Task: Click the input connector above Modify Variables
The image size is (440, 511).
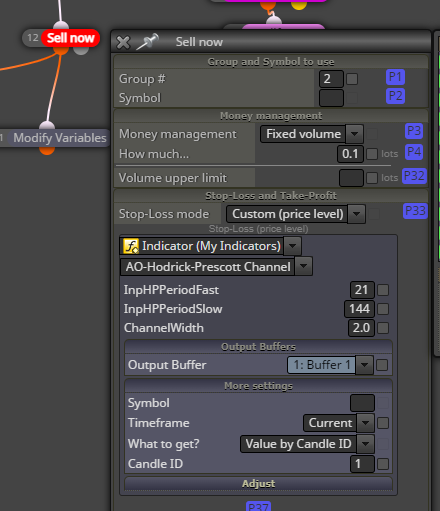Action: [x=47, y=126]
